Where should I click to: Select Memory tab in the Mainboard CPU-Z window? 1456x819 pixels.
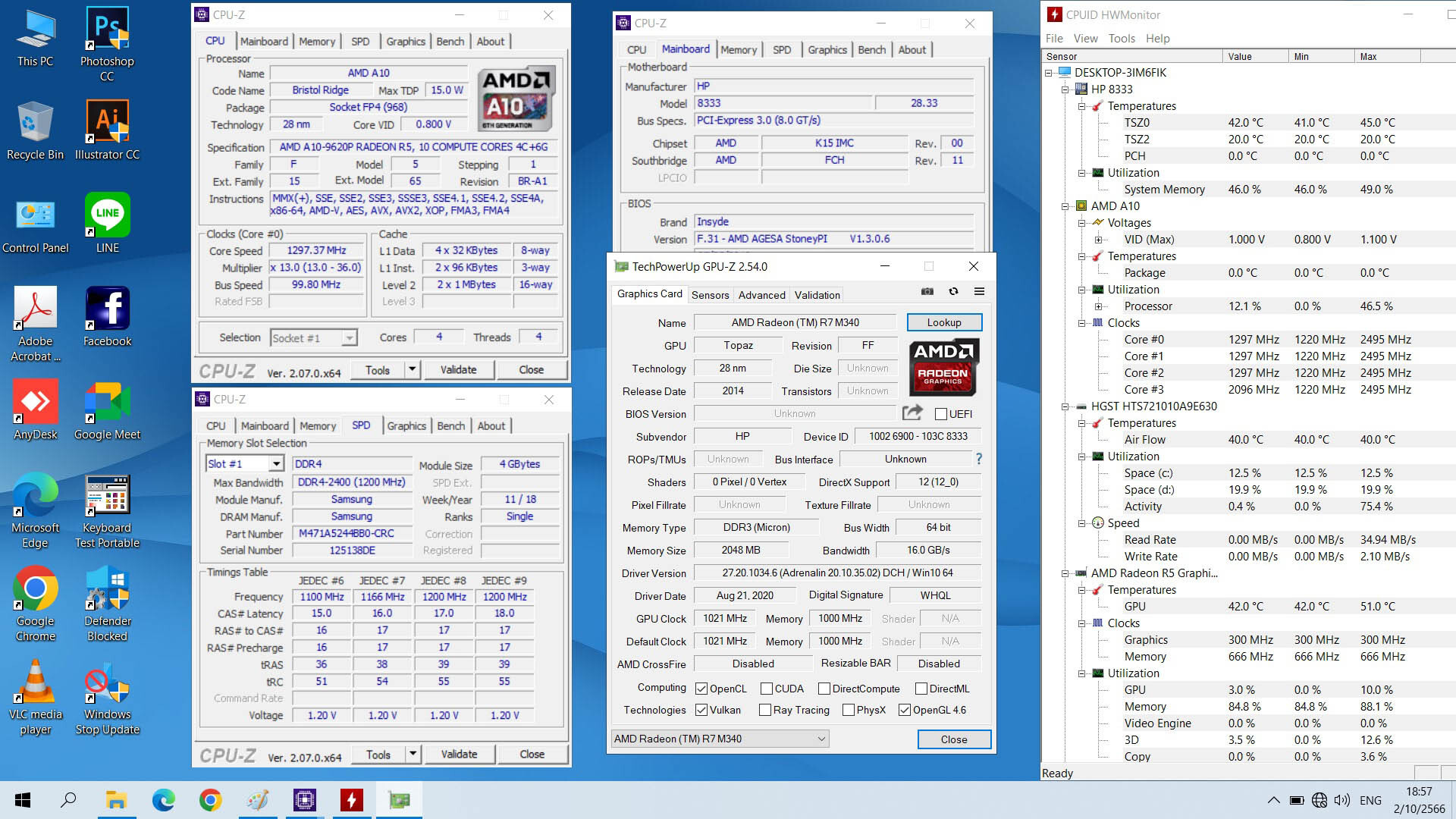tap(738, 50)
